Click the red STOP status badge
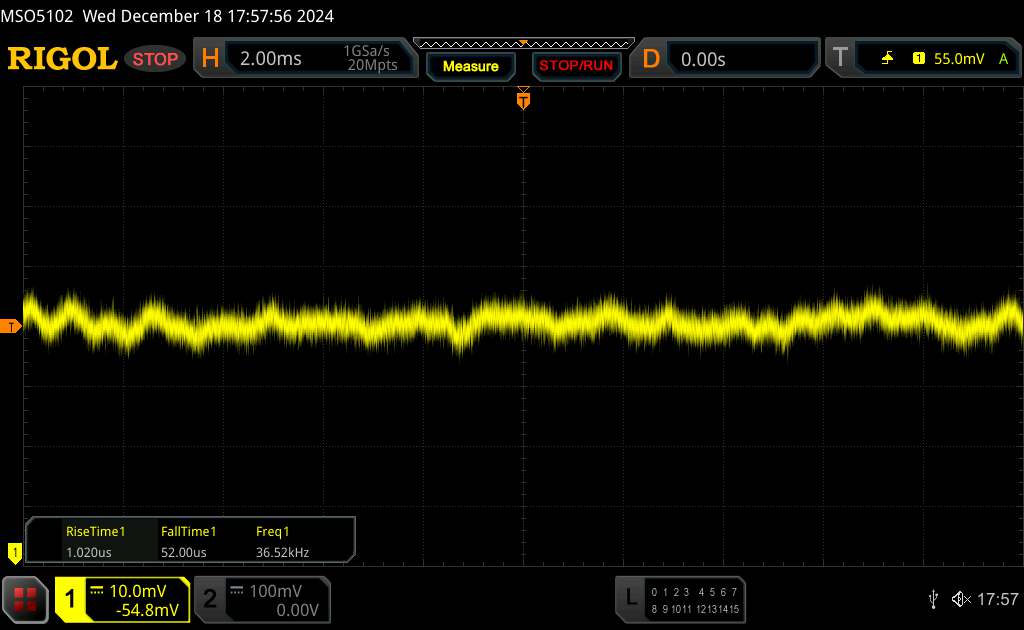Screen dimensions: 1024x630 coord(157,59)
